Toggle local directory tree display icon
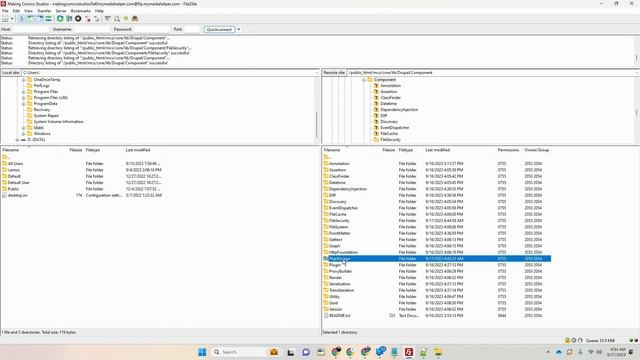This screenshot has height=360, width=640. 31,19
